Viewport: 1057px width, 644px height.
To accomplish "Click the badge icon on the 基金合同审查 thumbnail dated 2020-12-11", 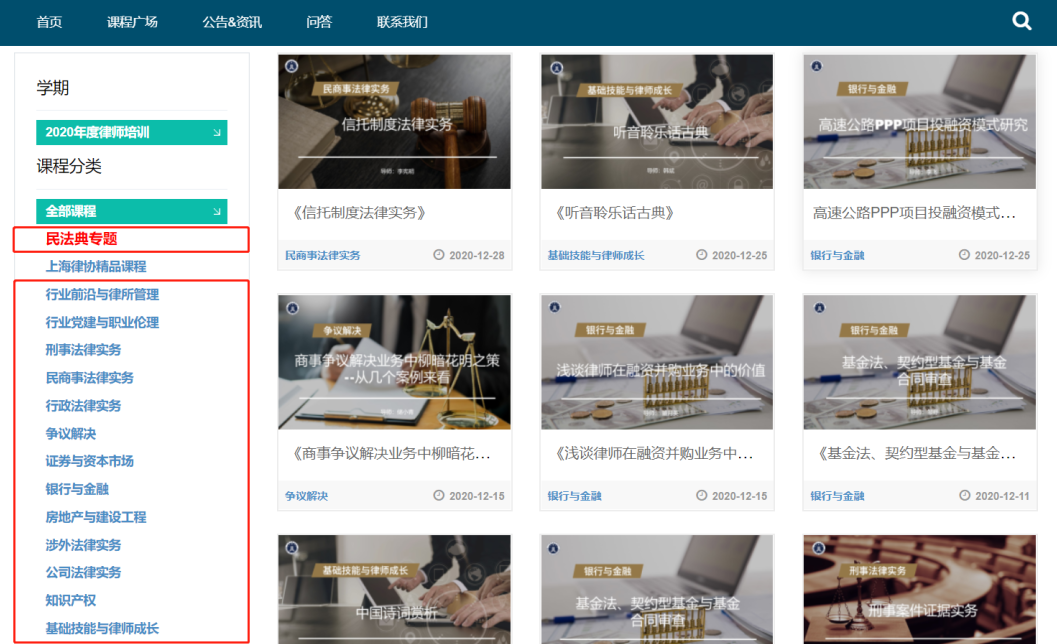I will [x=819, y=308].
